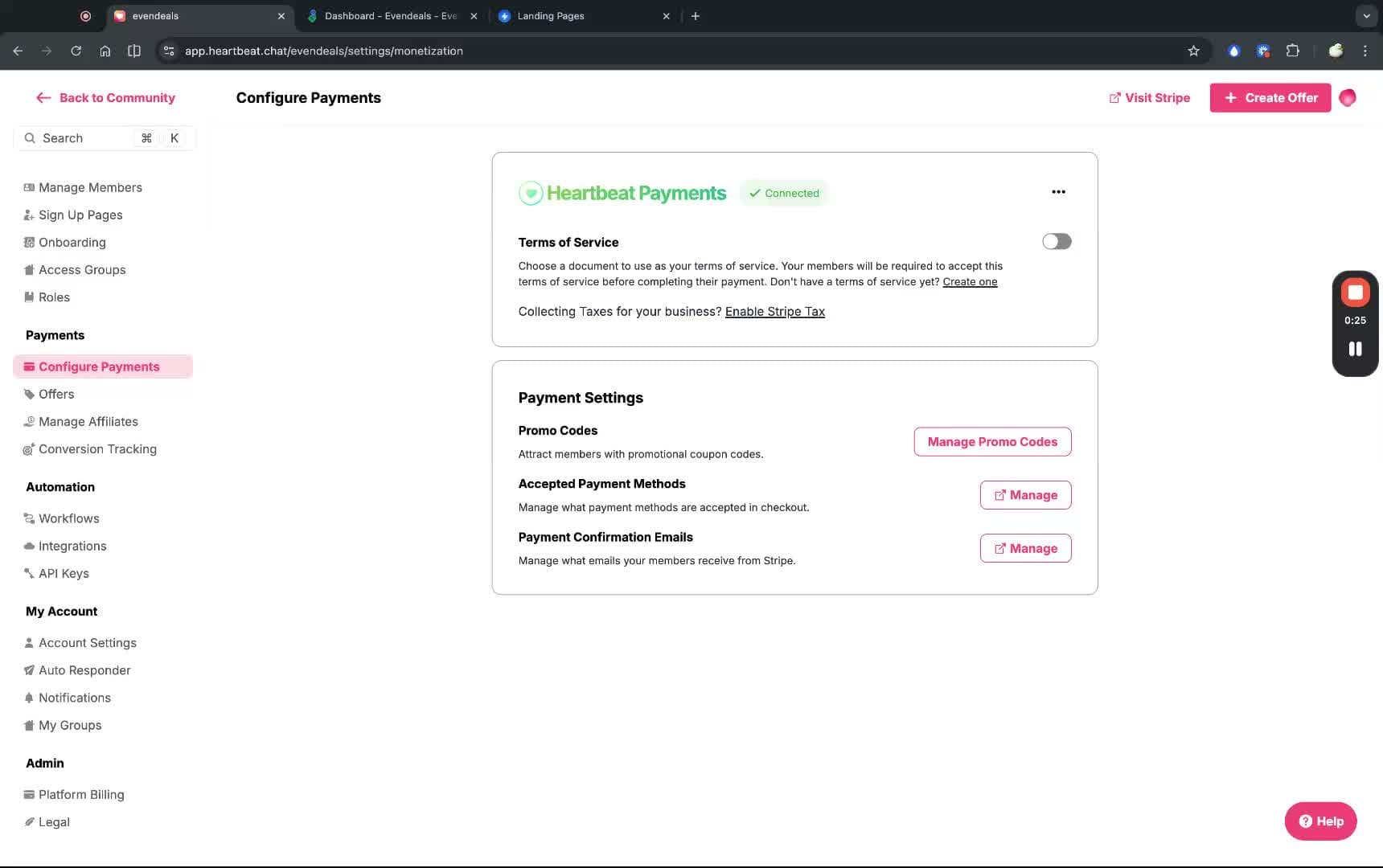Open Notifications via the bell icon
The width and height of the screenshot is (1383, 868).
coord(29,698)
